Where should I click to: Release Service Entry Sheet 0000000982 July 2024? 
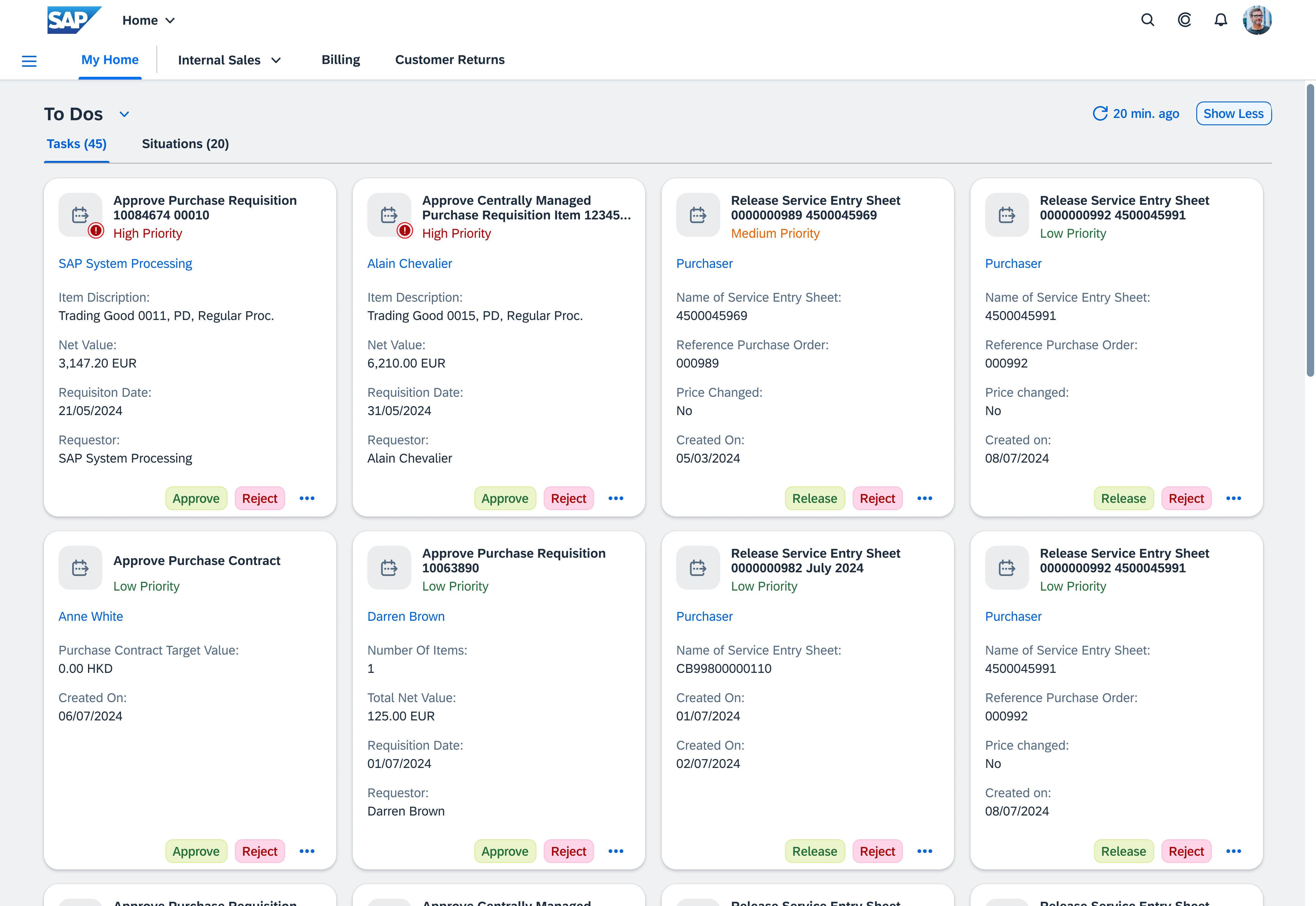click(814, 851)
